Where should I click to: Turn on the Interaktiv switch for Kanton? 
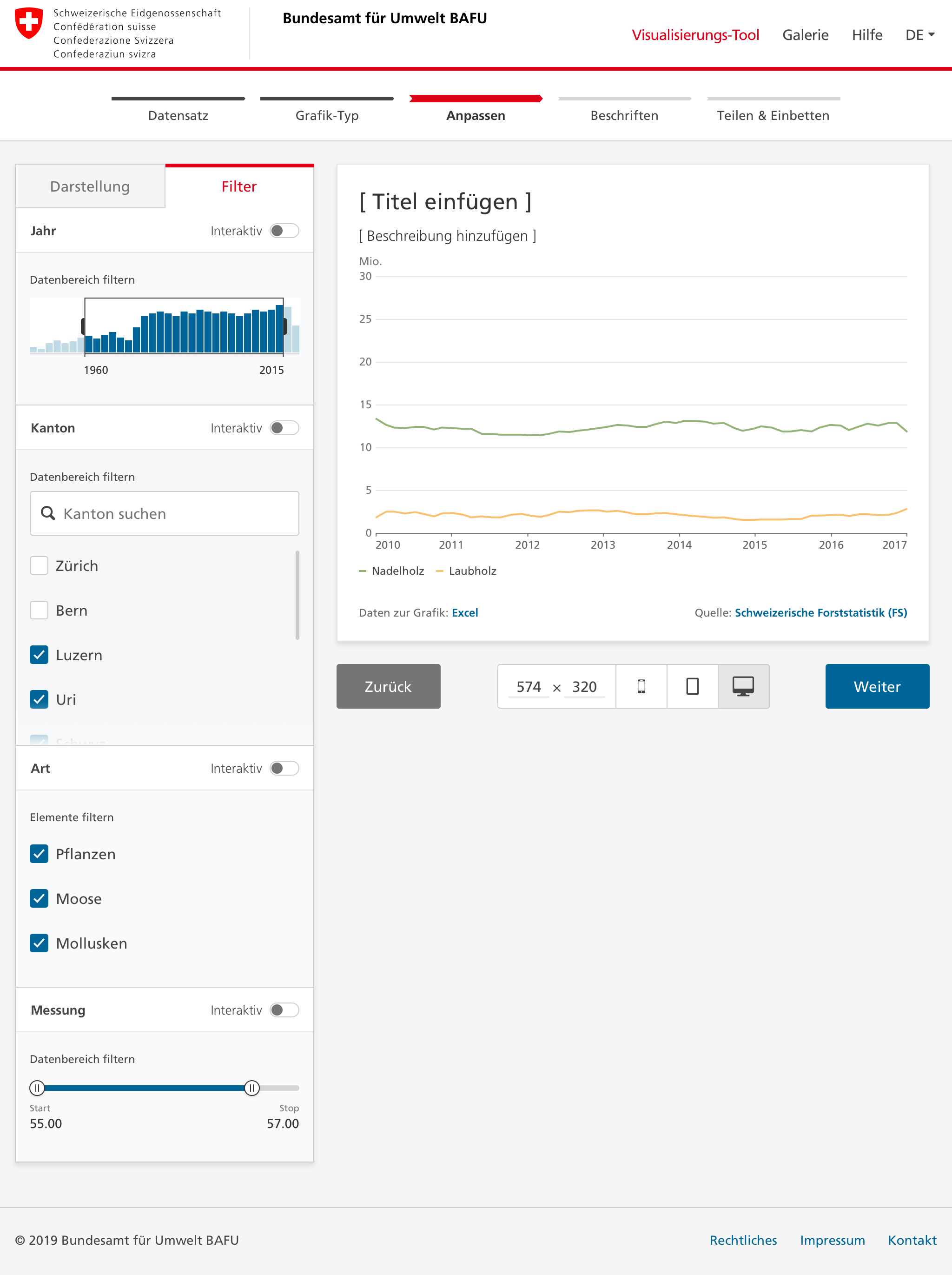(284, 428)
